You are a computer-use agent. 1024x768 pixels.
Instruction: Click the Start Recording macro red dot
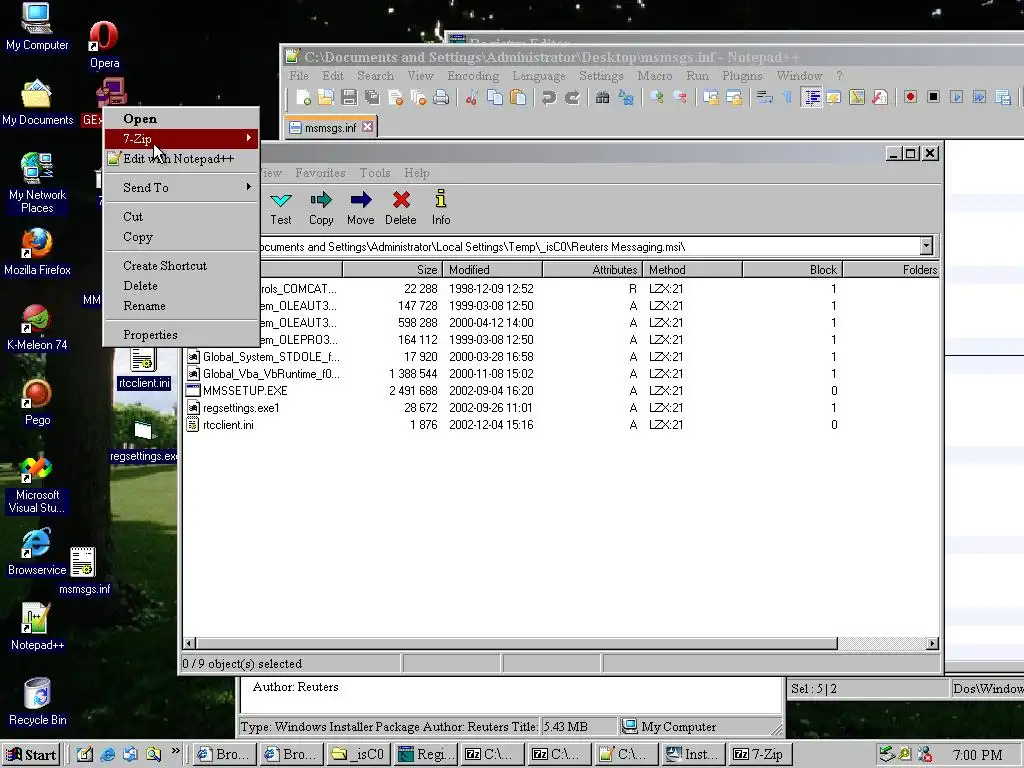tap(910, 97)
